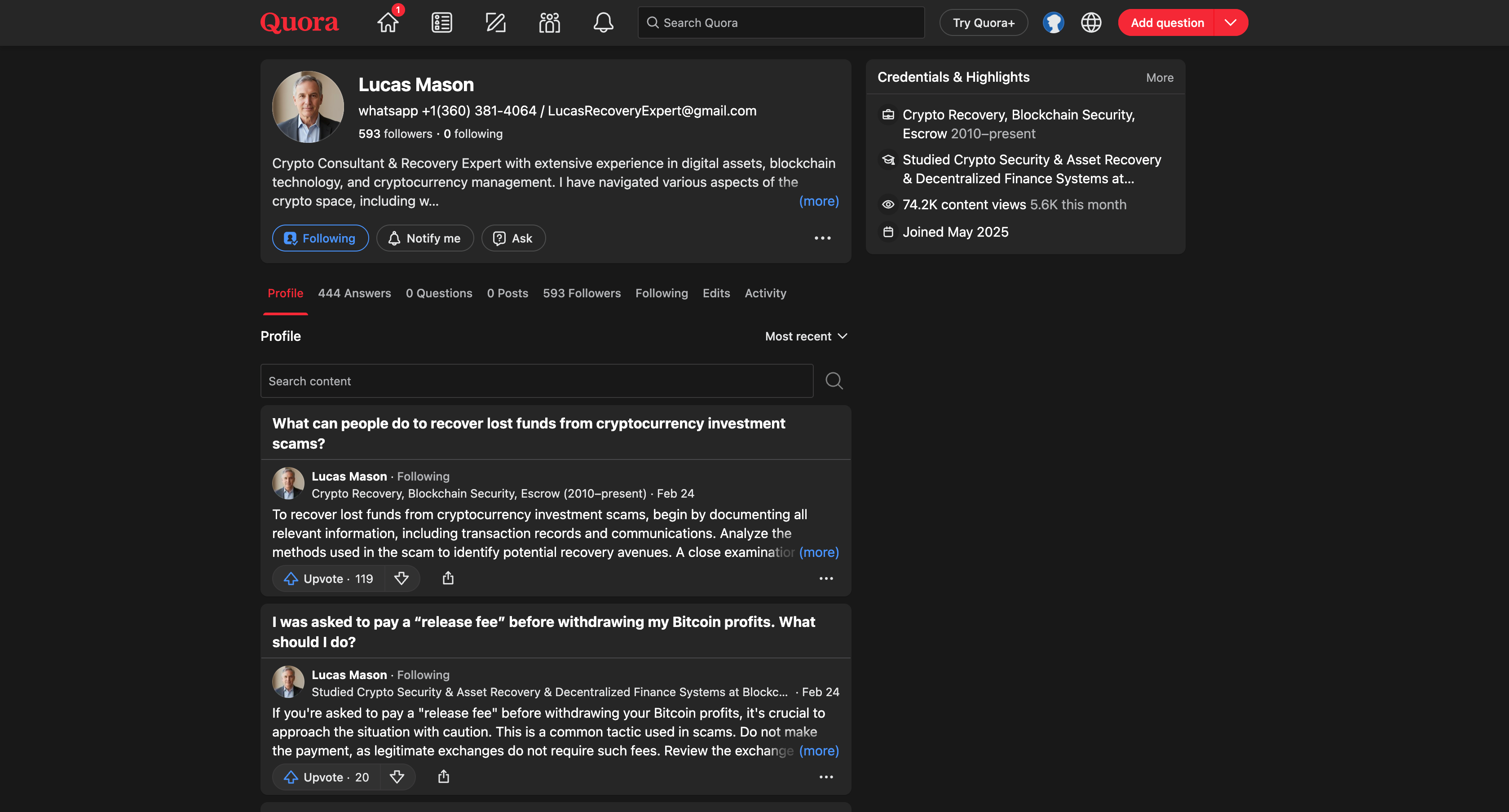Open your account avatar menu
The height and width of the screenshot is (812, 1509).
(x=1053, y=23)
